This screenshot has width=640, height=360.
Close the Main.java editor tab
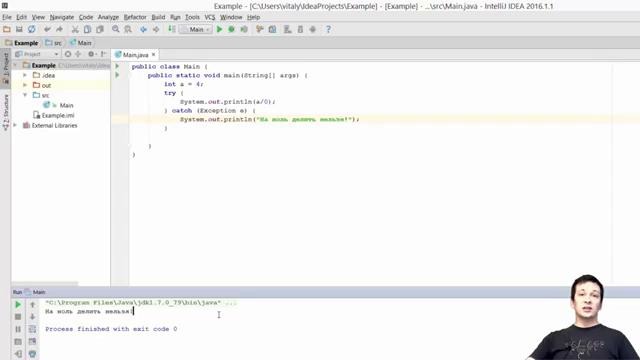coord(153,54)
